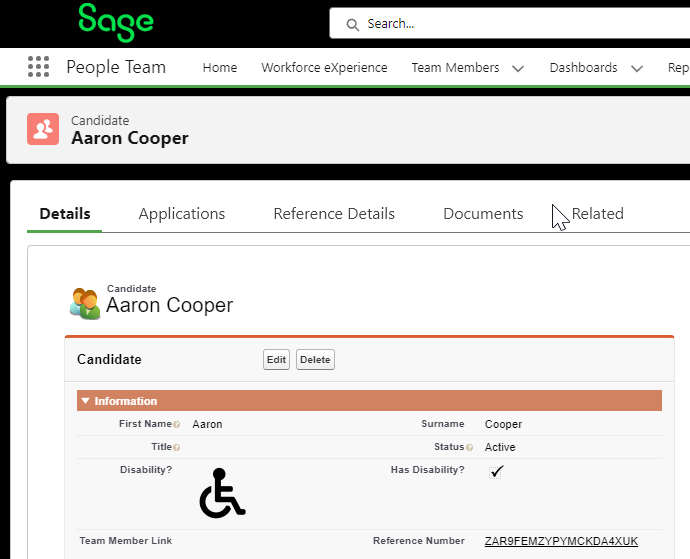Open reference number ZAR9FEMZYPYMCKDA4XUK link
Image resolution: width=690 pixels, height=559 pixels.
[561, 541]
